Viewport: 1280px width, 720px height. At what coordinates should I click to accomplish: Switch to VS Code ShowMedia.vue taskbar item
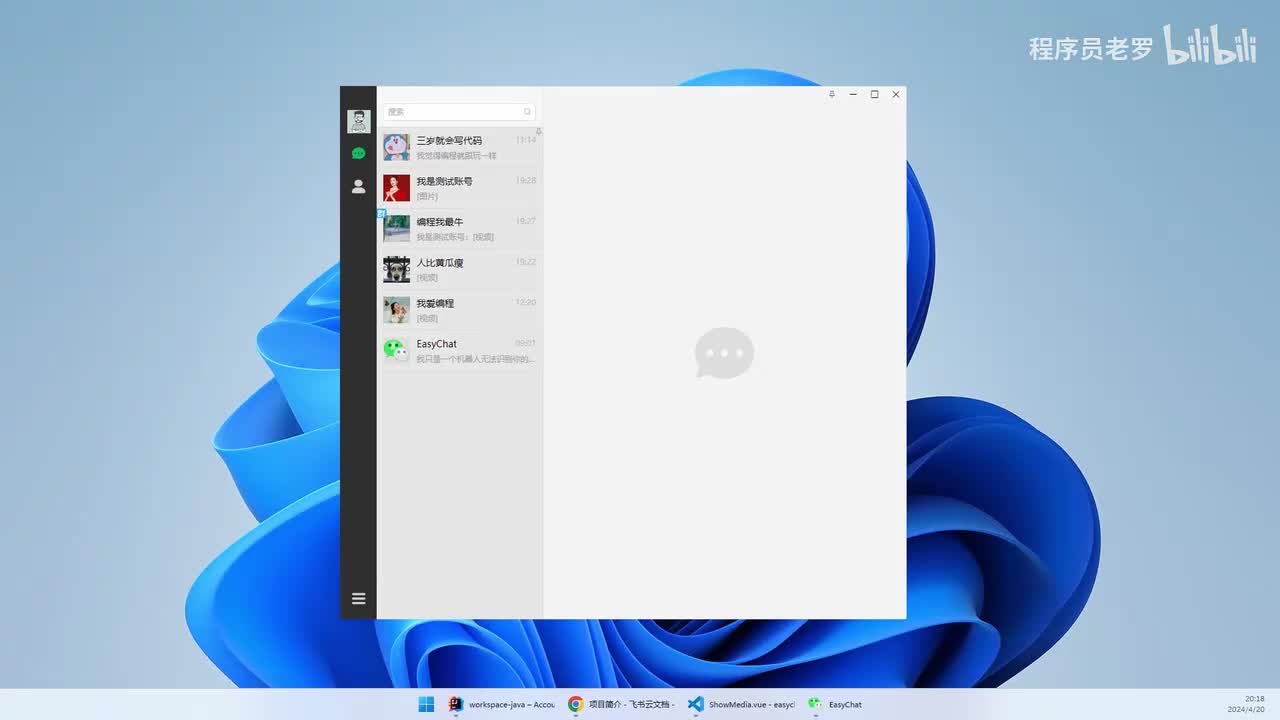pos(741,704)
